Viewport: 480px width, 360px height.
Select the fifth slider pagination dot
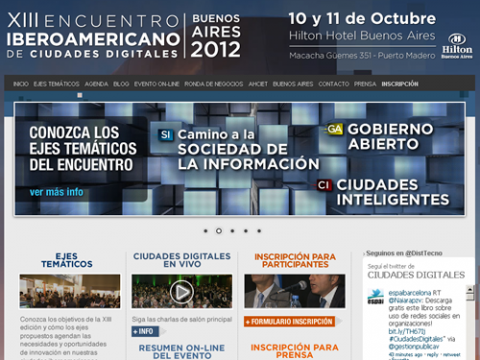[x=259, y=231]
